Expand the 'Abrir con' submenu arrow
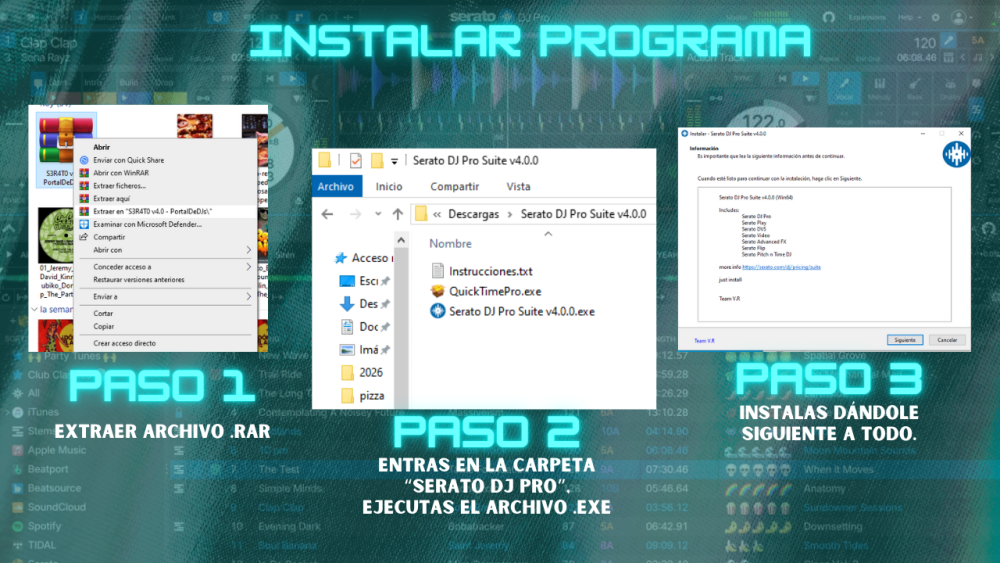Image resolution: width=1000 pixels, height=563 pixels. 249,250
